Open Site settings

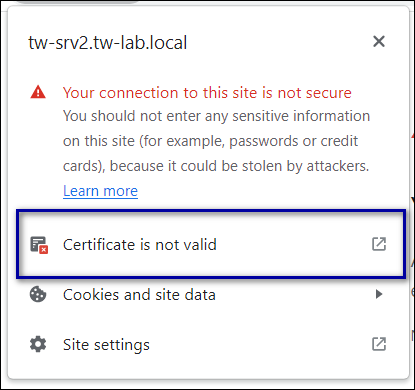(x=208, y=344)
